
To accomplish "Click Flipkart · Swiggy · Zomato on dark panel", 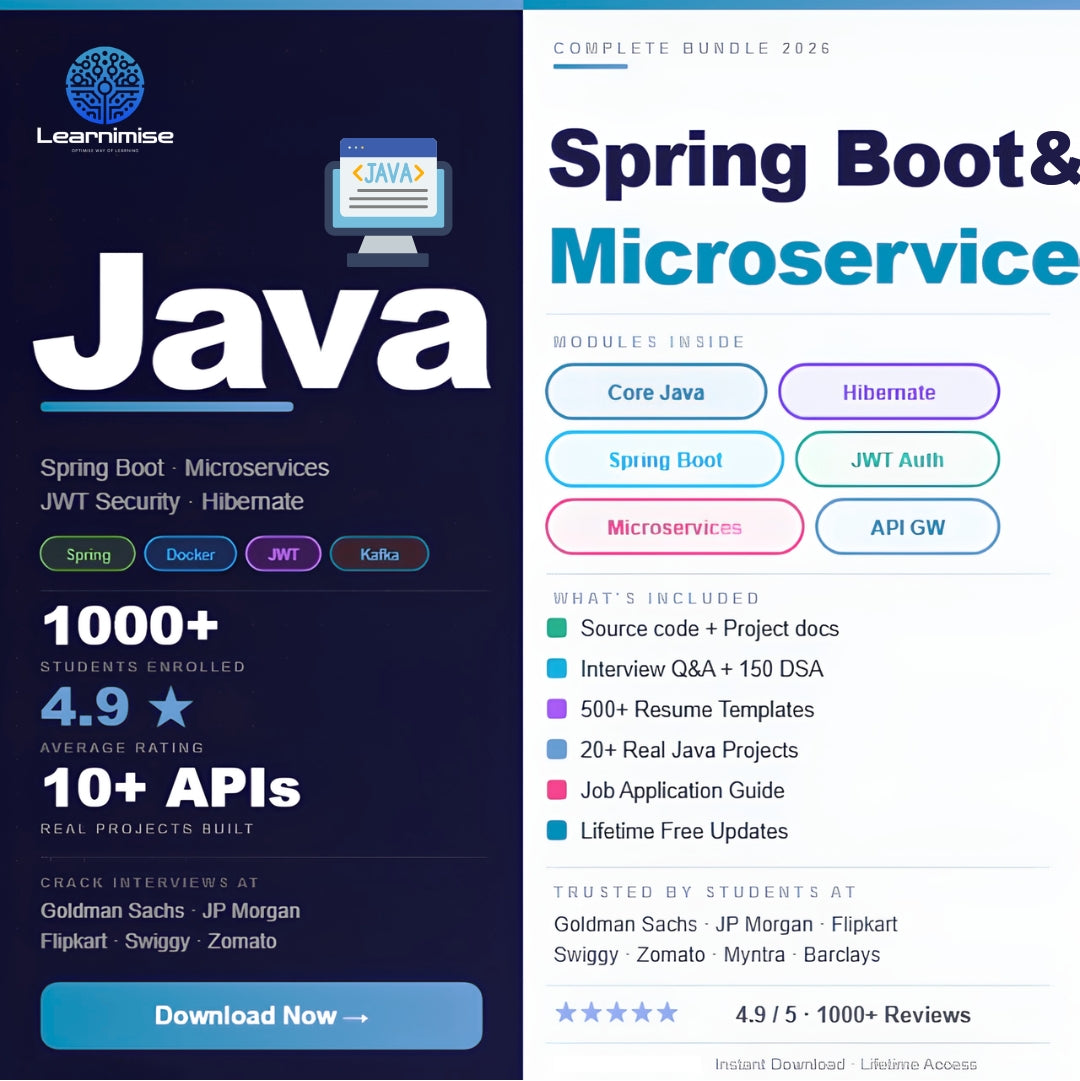I will point(159,942).
